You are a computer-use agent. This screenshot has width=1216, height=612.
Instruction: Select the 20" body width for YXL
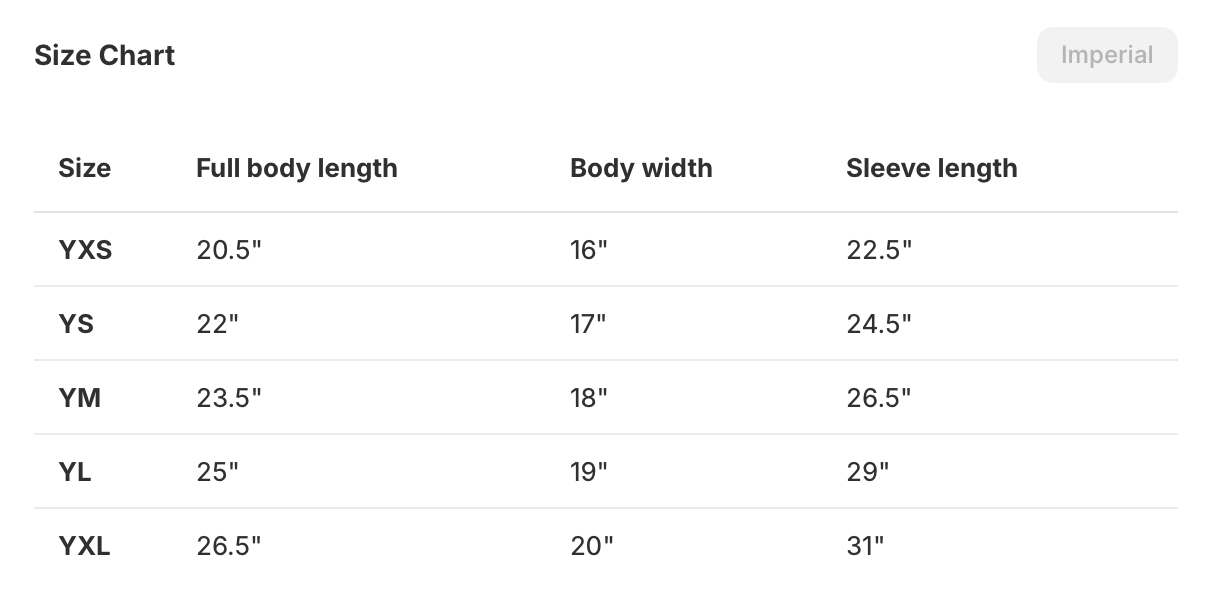click(592, 546)
